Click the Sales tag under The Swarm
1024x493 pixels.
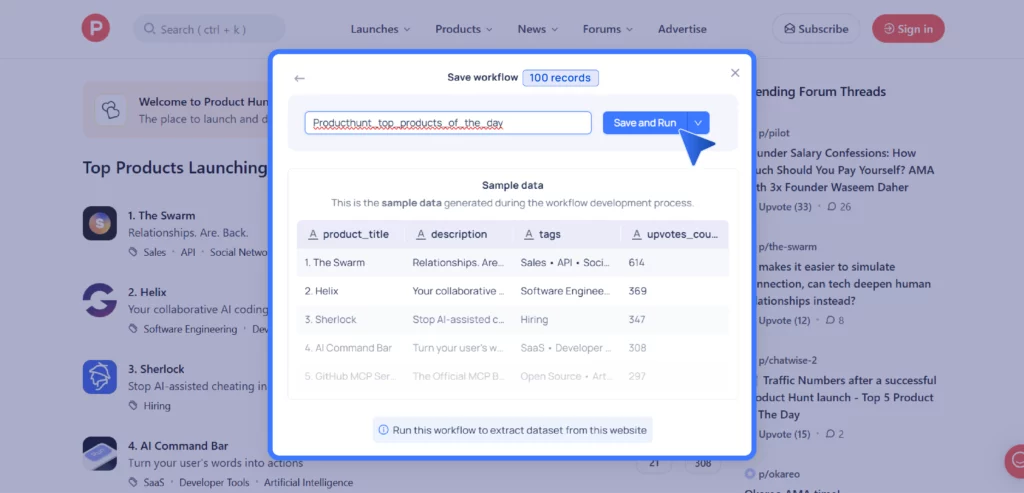[x=155, y=252]
